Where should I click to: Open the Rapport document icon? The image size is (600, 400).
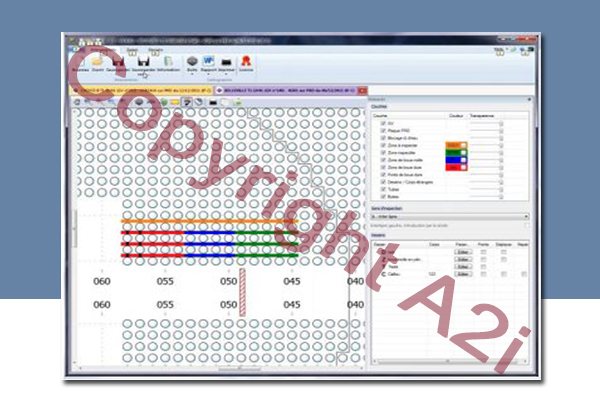click(x=210, y=60)
